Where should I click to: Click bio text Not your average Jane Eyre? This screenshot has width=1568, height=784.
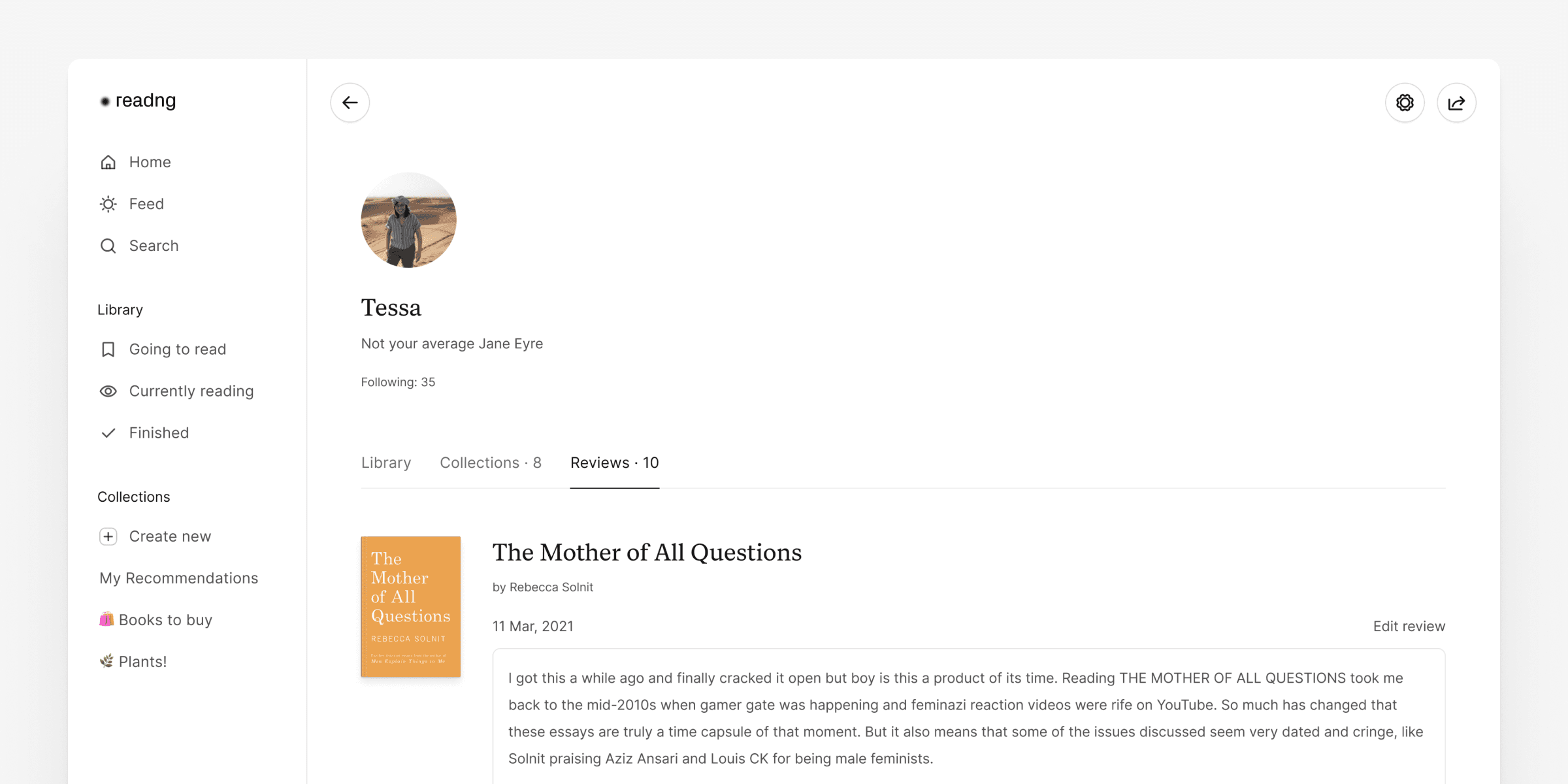pyautogui.click(x=452, y=344)
